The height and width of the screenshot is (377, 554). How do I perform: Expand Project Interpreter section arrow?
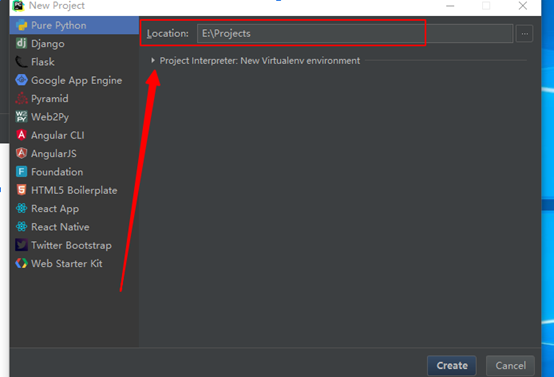[153, 60]
